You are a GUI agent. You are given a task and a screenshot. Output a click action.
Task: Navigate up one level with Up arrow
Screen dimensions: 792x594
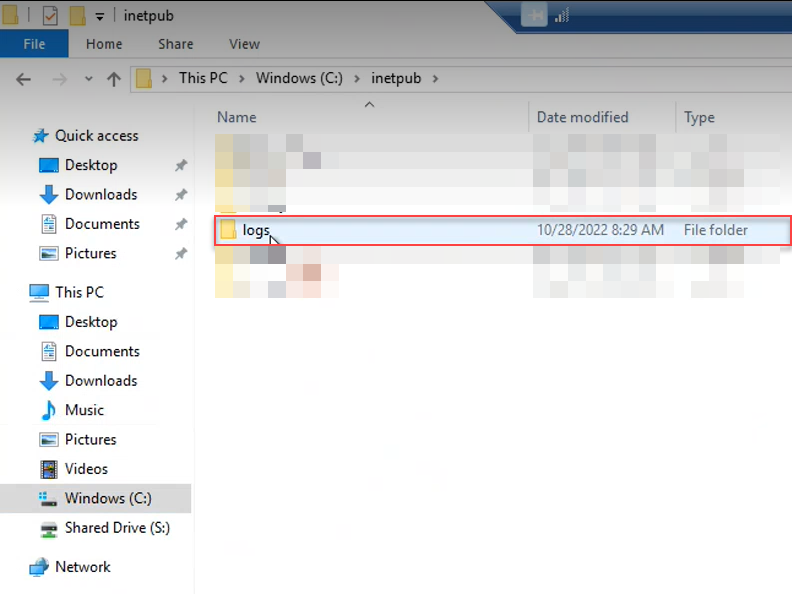tap(113, 79)
